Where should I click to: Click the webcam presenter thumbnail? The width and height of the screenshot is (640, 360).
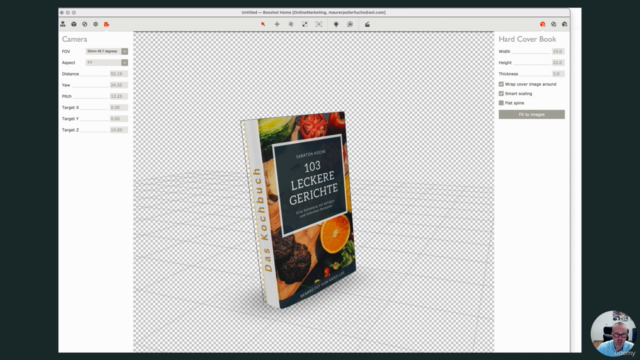point(613,333)
